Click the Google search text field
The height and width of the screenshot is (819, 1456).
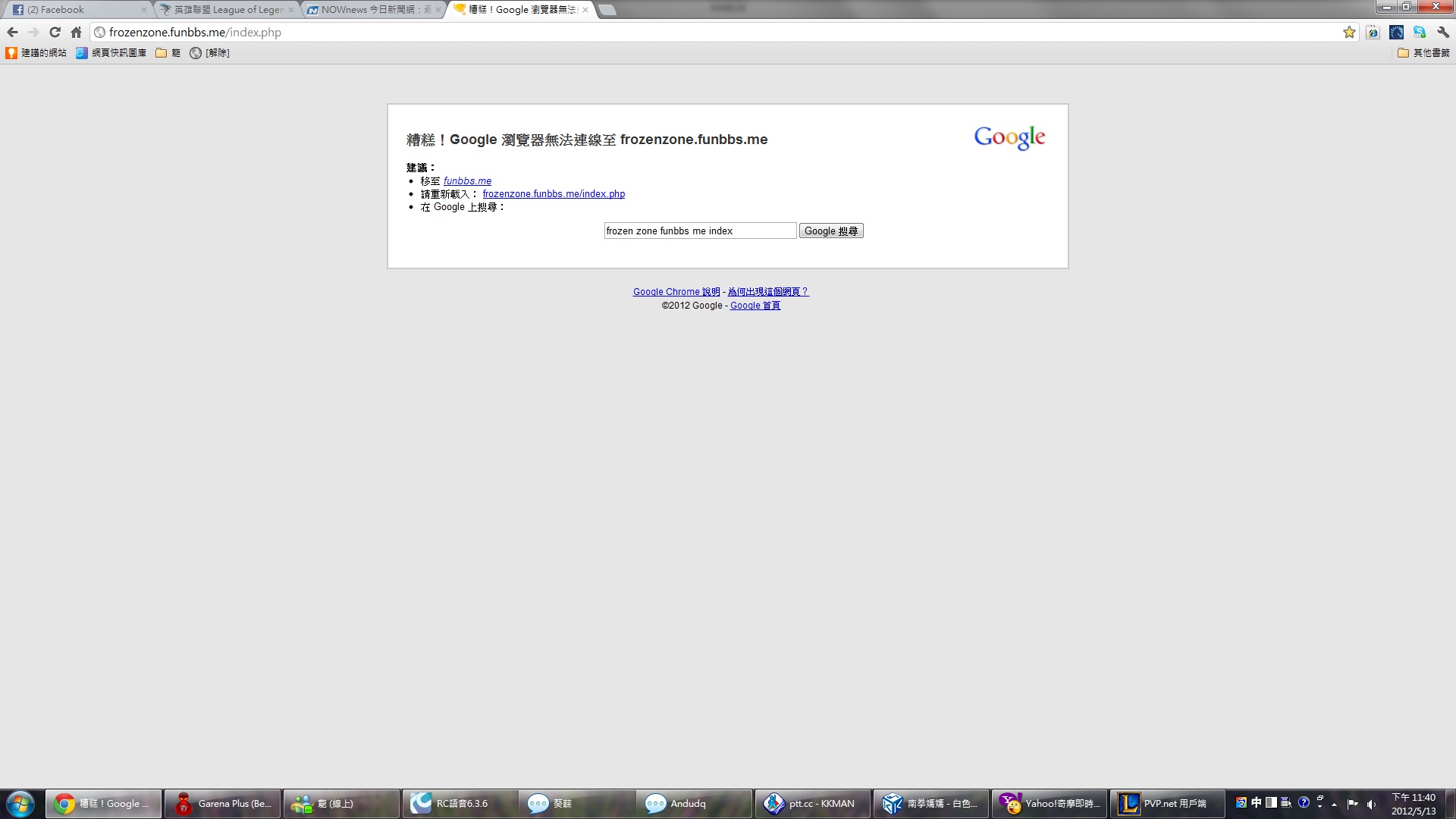pyautogui.click(x=699, y=231)
